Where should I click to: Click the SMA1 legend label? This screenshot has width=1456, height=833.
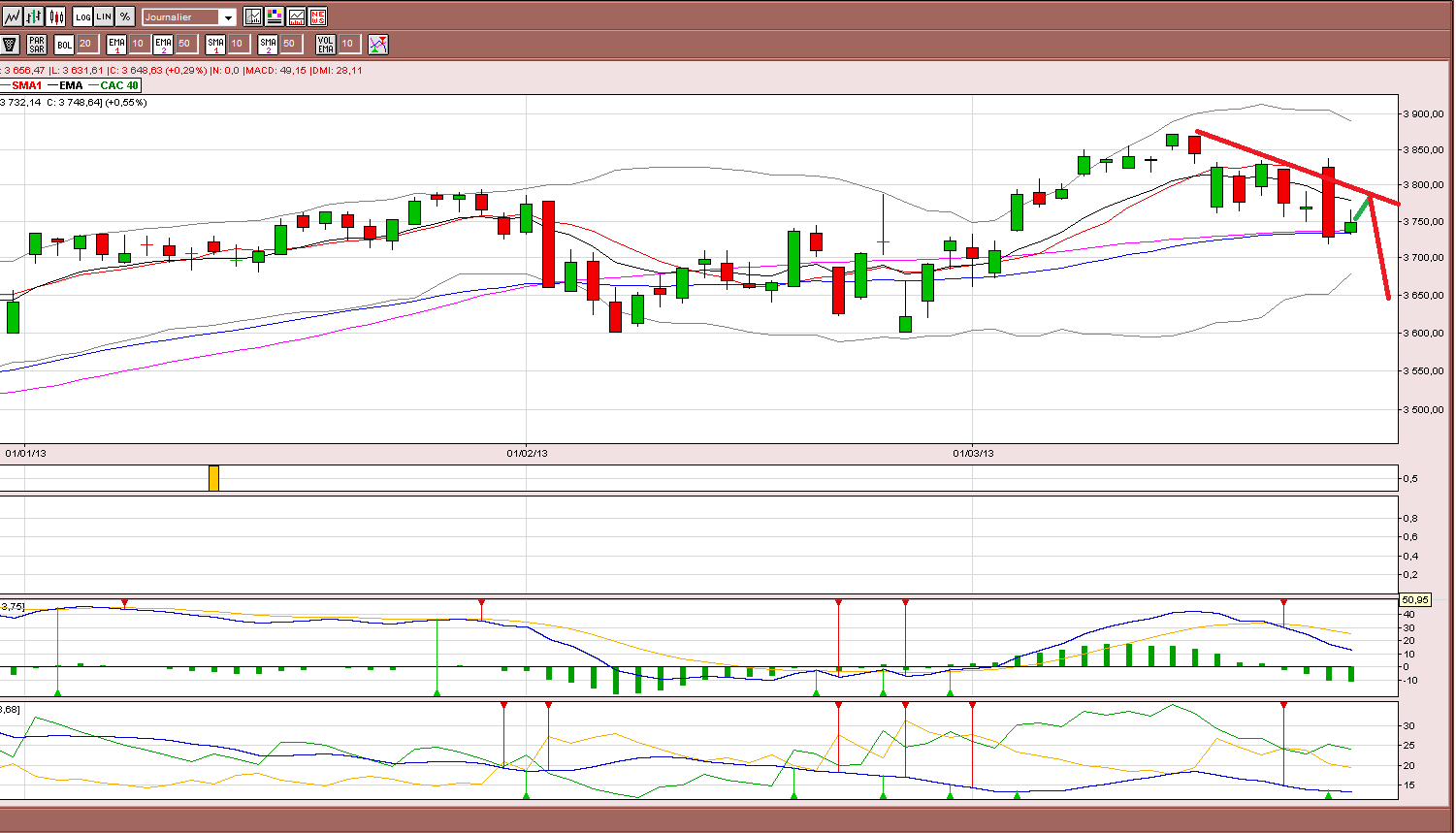pos(27,85)
